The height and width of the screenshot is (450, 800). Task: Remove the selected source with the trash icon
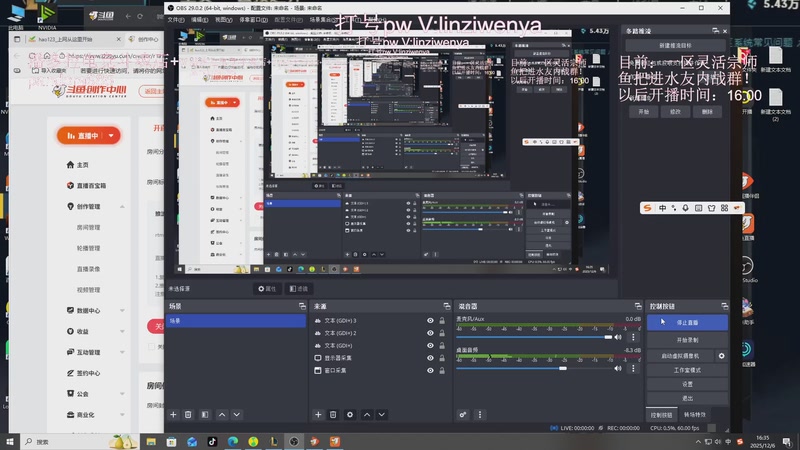pyautogui.click(x=333, y=415)
